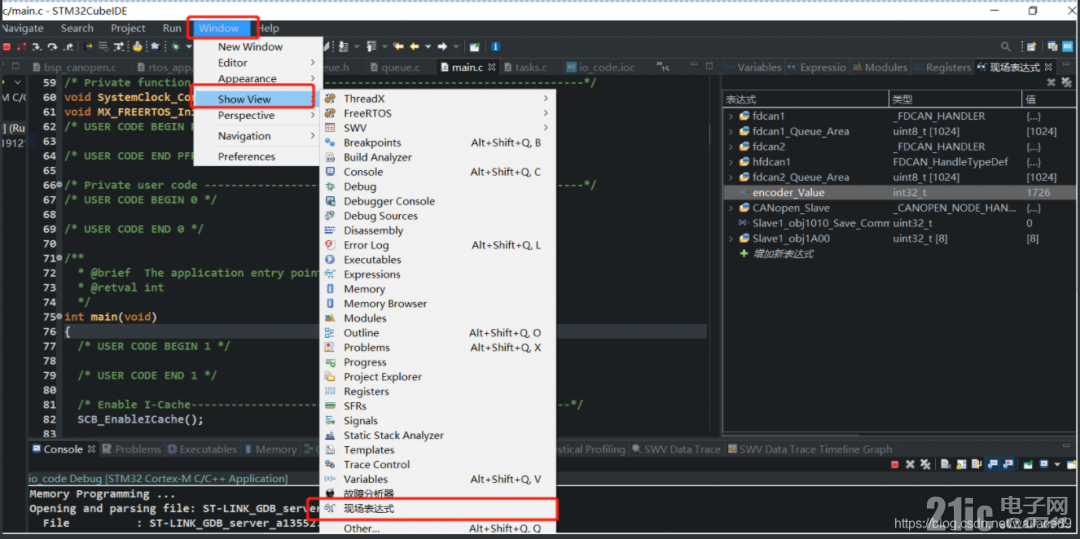This screenshot has width=1080, height=539.
Task: Open the Project menu
Action: 128,28
